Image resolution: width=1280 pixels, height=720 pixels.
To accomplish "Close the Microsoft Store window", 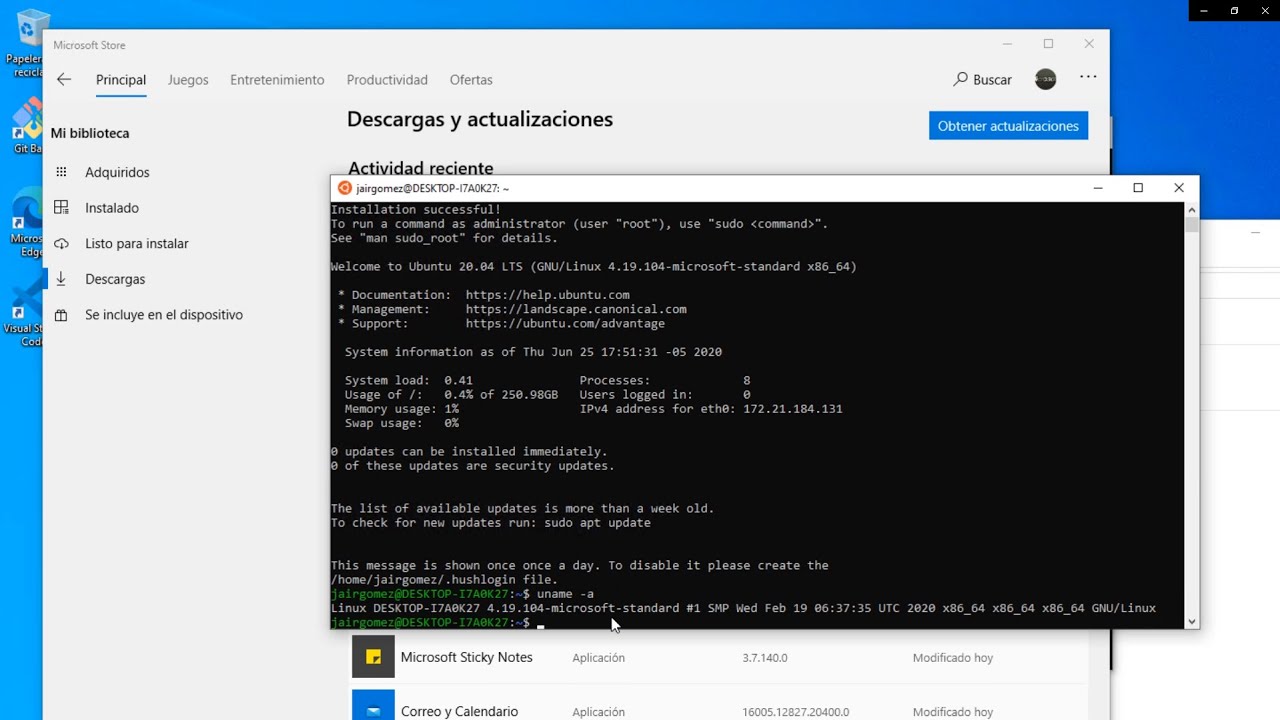I will pos(1089,44).
